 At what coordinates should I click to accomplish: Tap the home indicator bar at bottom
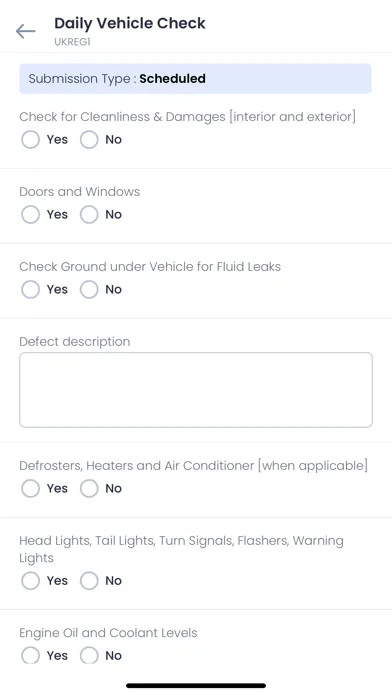point(196,686)
